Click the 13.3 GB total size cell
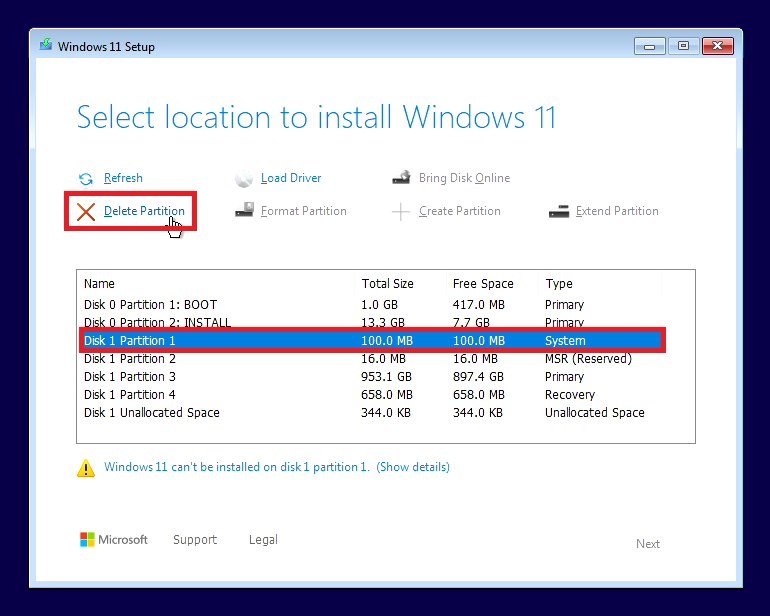 pyautogui.click(x=383, y=322)
